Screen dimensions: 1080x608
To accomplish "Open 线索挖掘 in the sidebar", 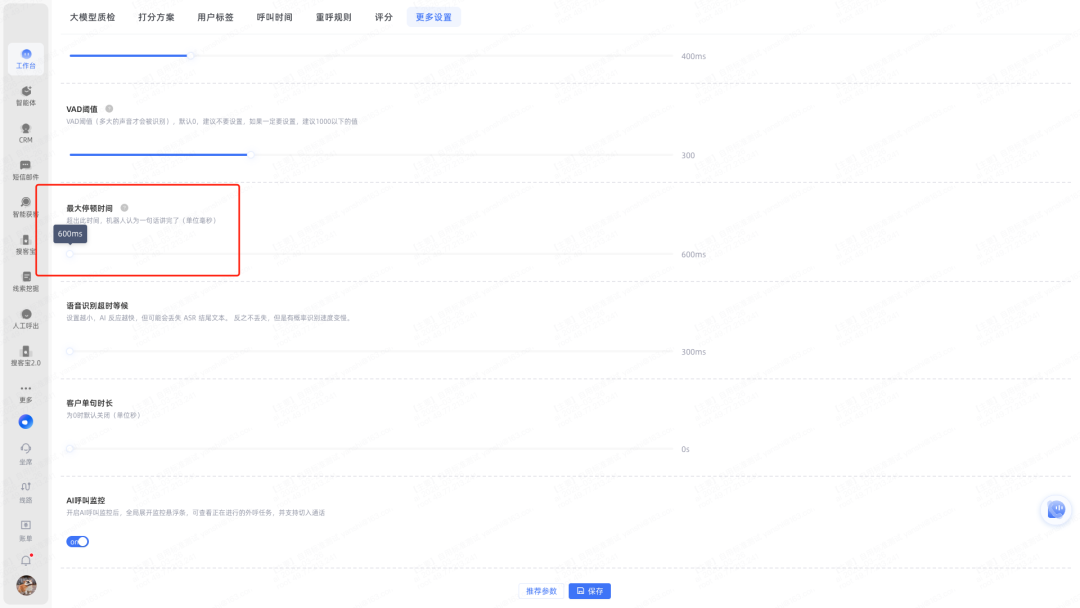I will [x=26, y=281].
